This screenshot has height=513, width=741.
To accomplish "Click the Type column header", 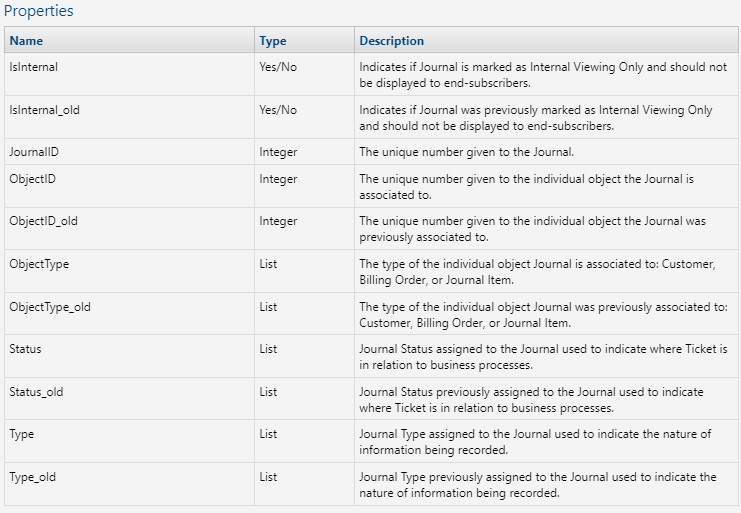I will pyautogui.click(x=273, y=41).
